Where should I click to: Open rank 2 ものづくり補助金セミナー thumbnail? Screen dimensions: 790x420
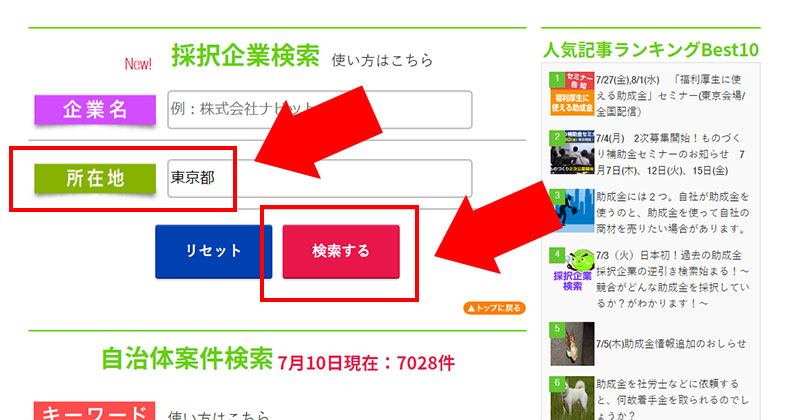click(571, 151)
